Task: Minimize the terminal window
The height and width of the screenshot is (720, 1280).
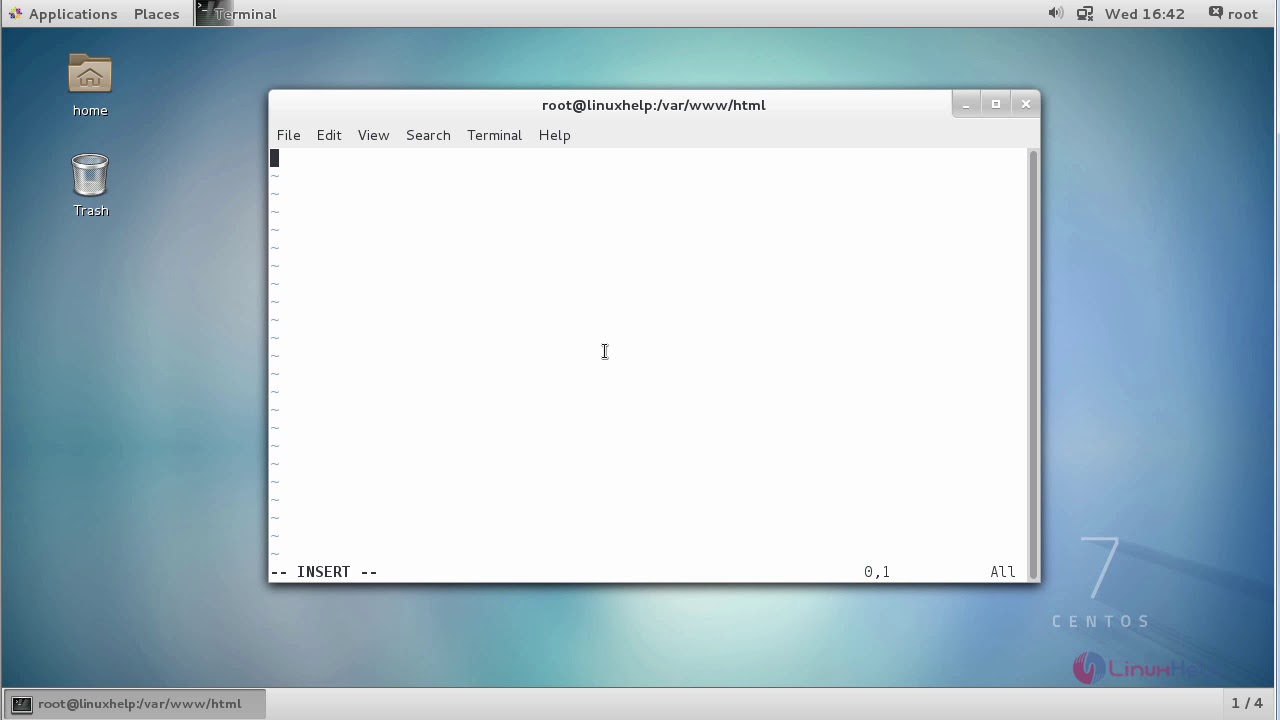Action: tap(966, 104)
